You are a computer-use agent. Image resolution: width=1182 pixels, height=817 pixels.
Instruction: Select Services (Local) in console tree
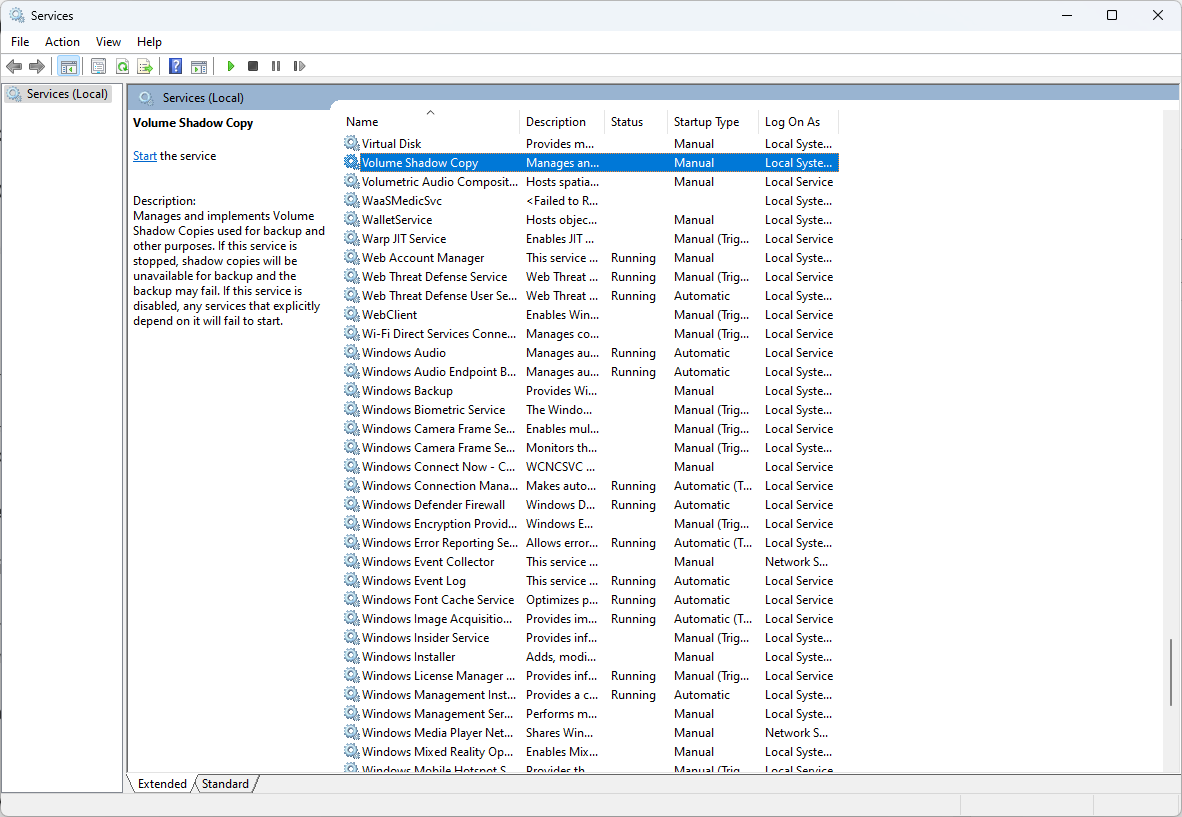pyautogui.click(x=66, y=94)
